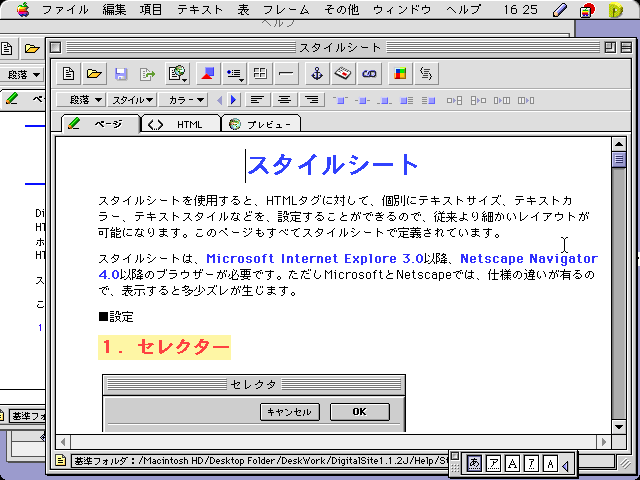Switch to the ページ tab
The height and width of the screenshot is (480, 640).
click(x=100, y=124)
